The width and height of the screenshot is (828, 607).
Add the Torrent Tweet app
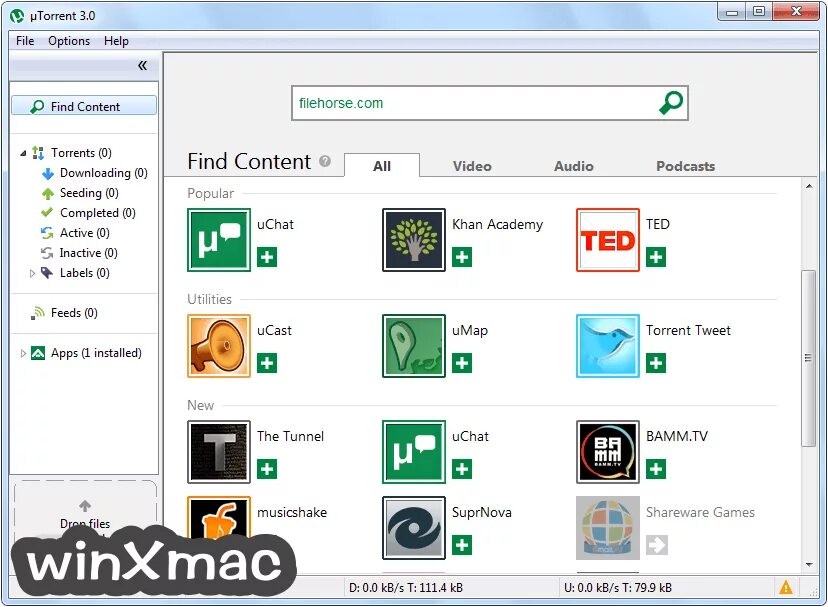[656, 363]
